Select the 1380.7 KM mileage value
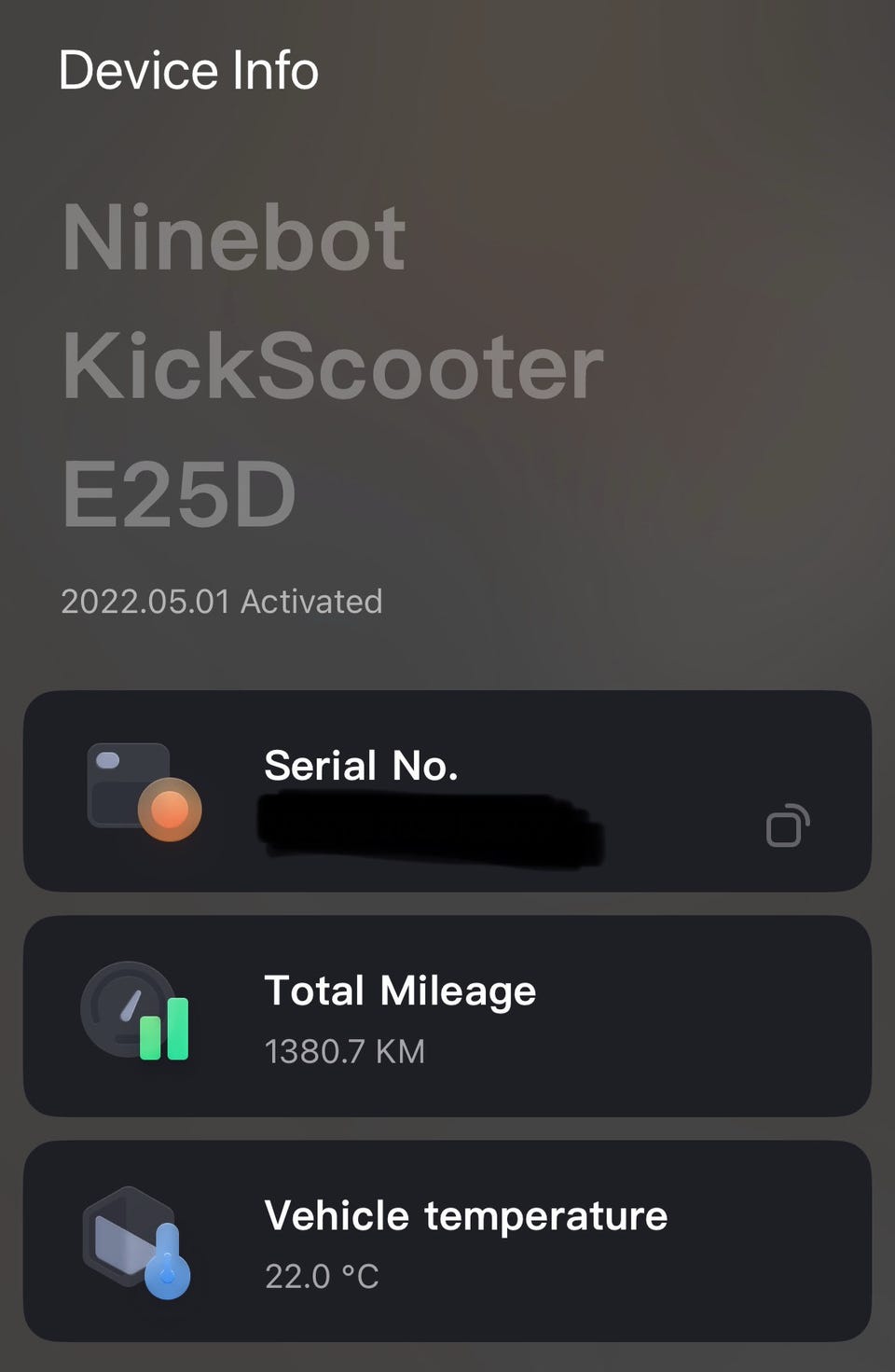 tap(345, 1052)
